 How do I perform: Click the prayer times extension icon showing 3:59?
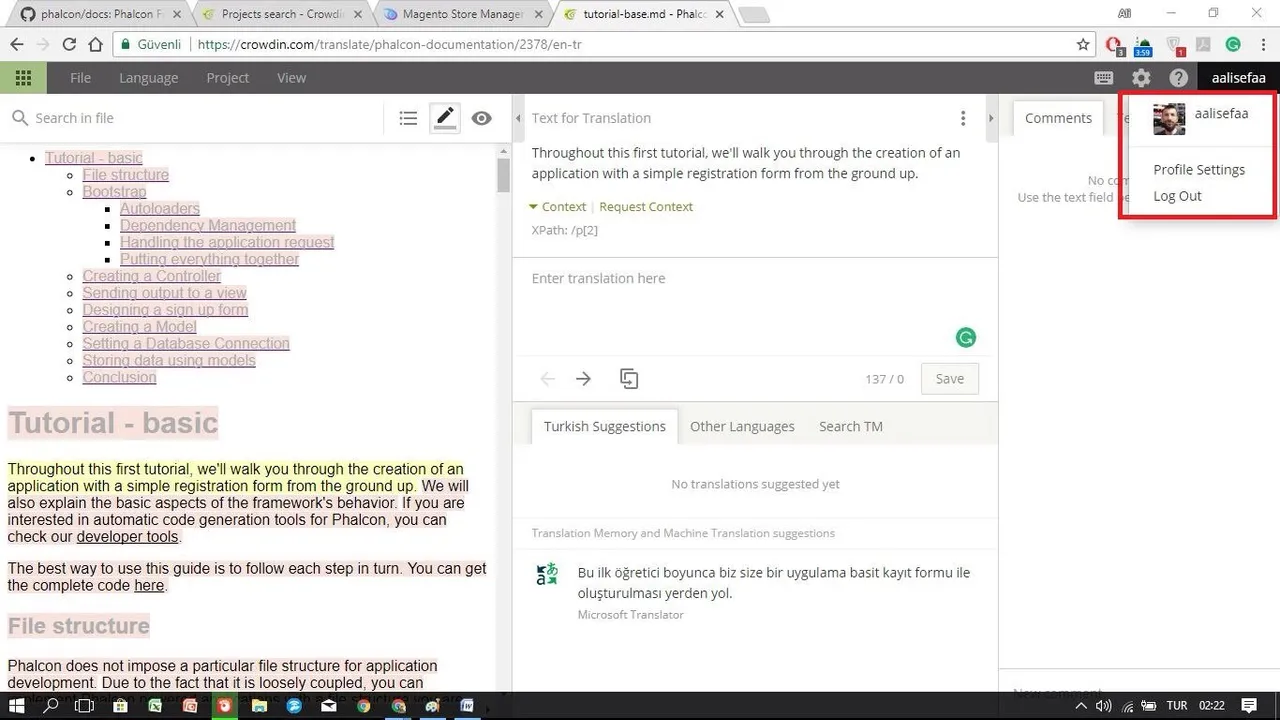pyautogui.click(x=1143, y=45)
